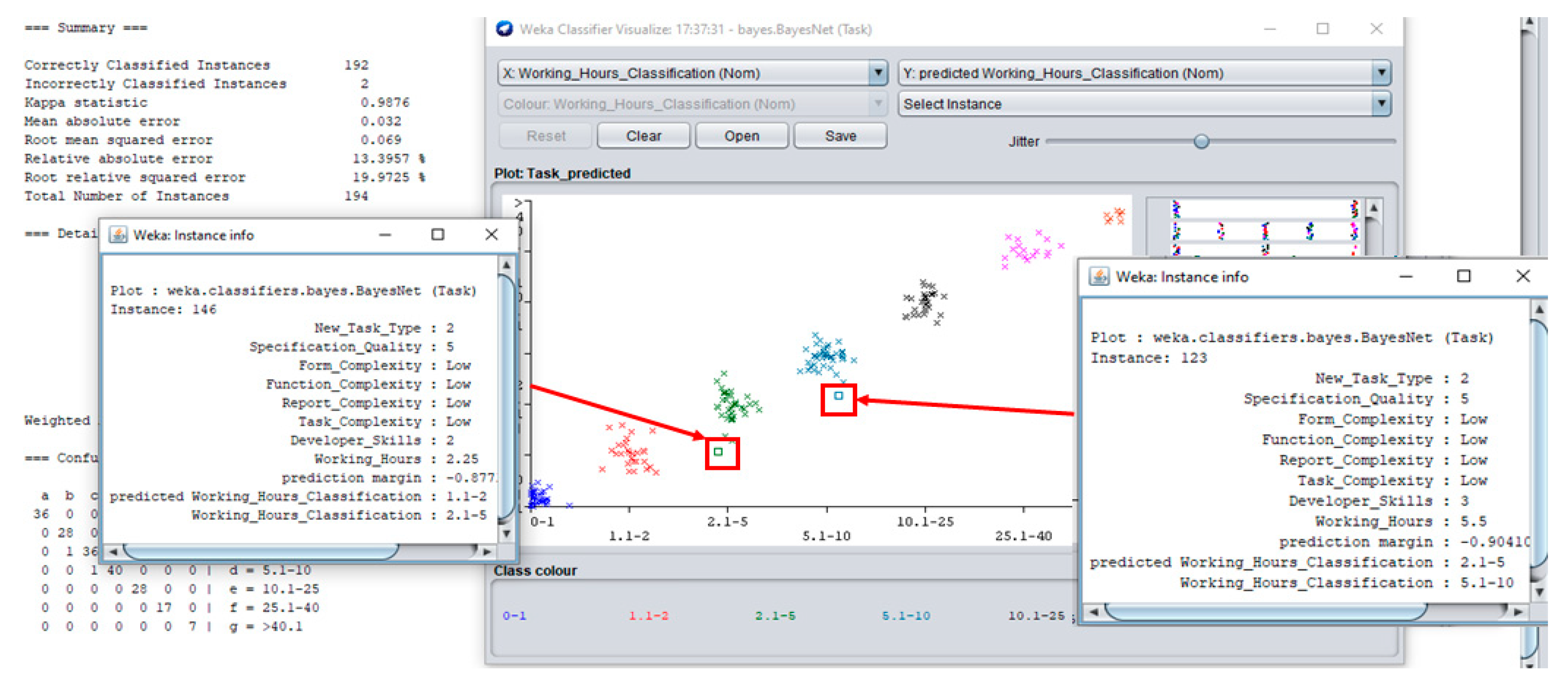Close the Instance 123 info window

(1522, 276)
